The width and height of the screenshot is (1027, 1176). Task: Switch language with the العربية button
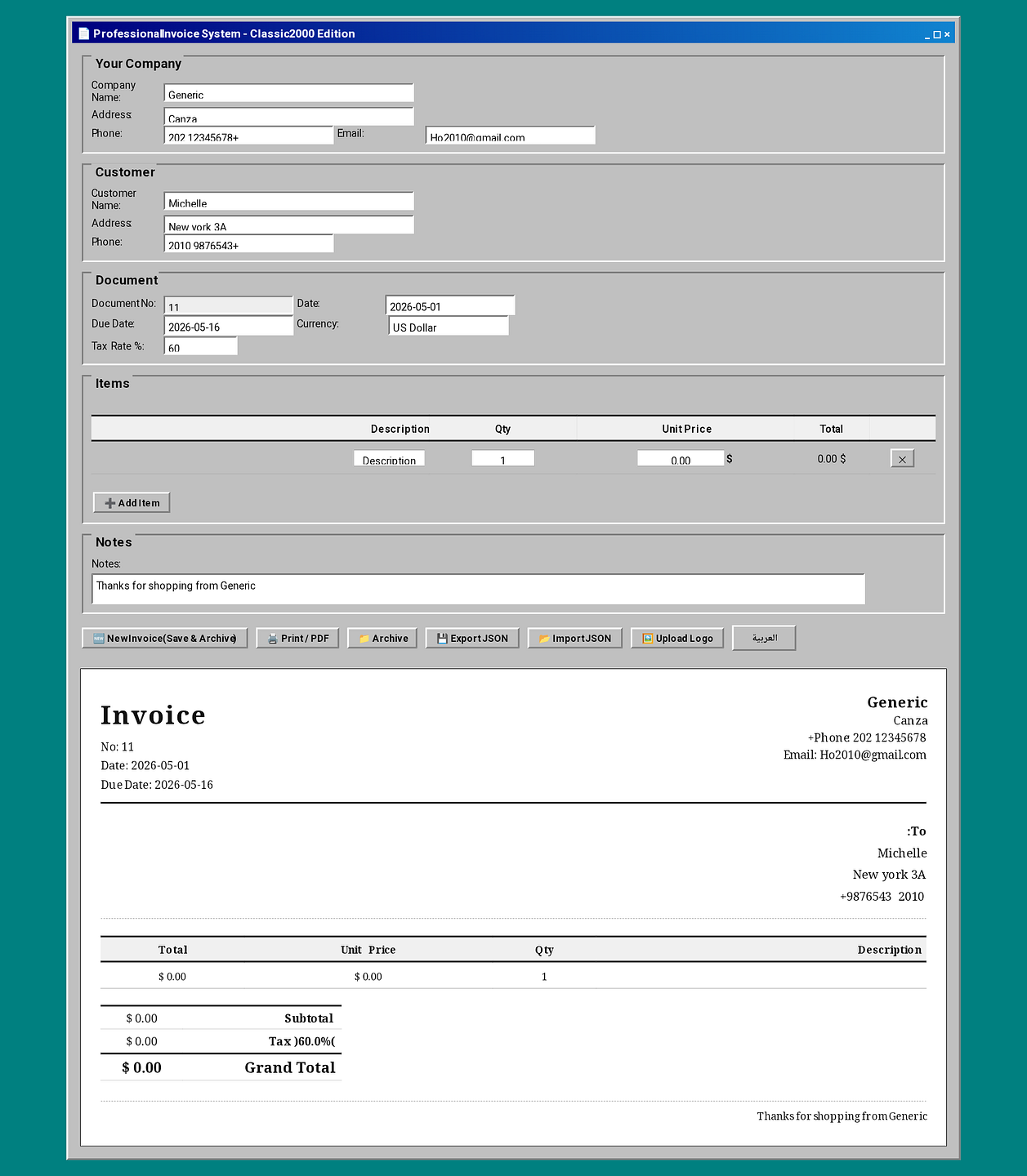764,638
